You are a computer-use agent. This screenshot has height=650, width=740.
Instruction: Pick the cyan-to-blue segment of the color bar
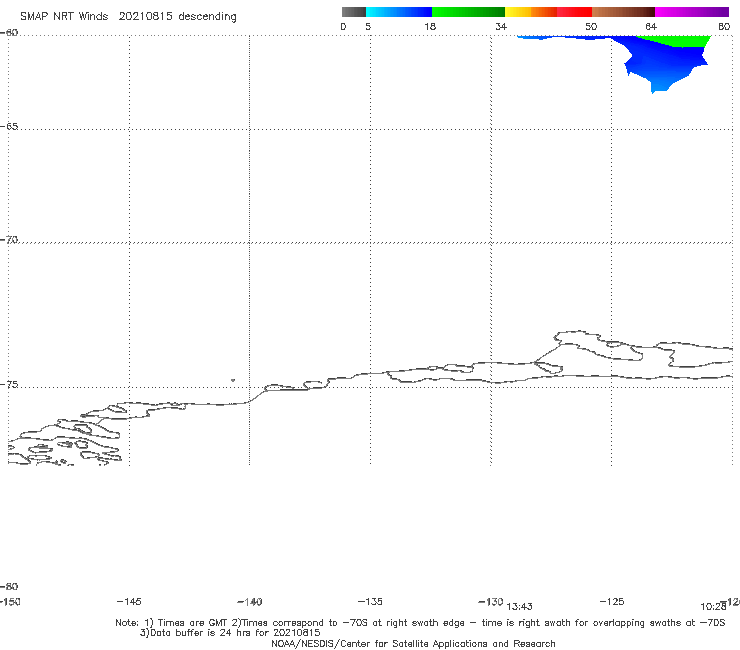pos(399,12)
